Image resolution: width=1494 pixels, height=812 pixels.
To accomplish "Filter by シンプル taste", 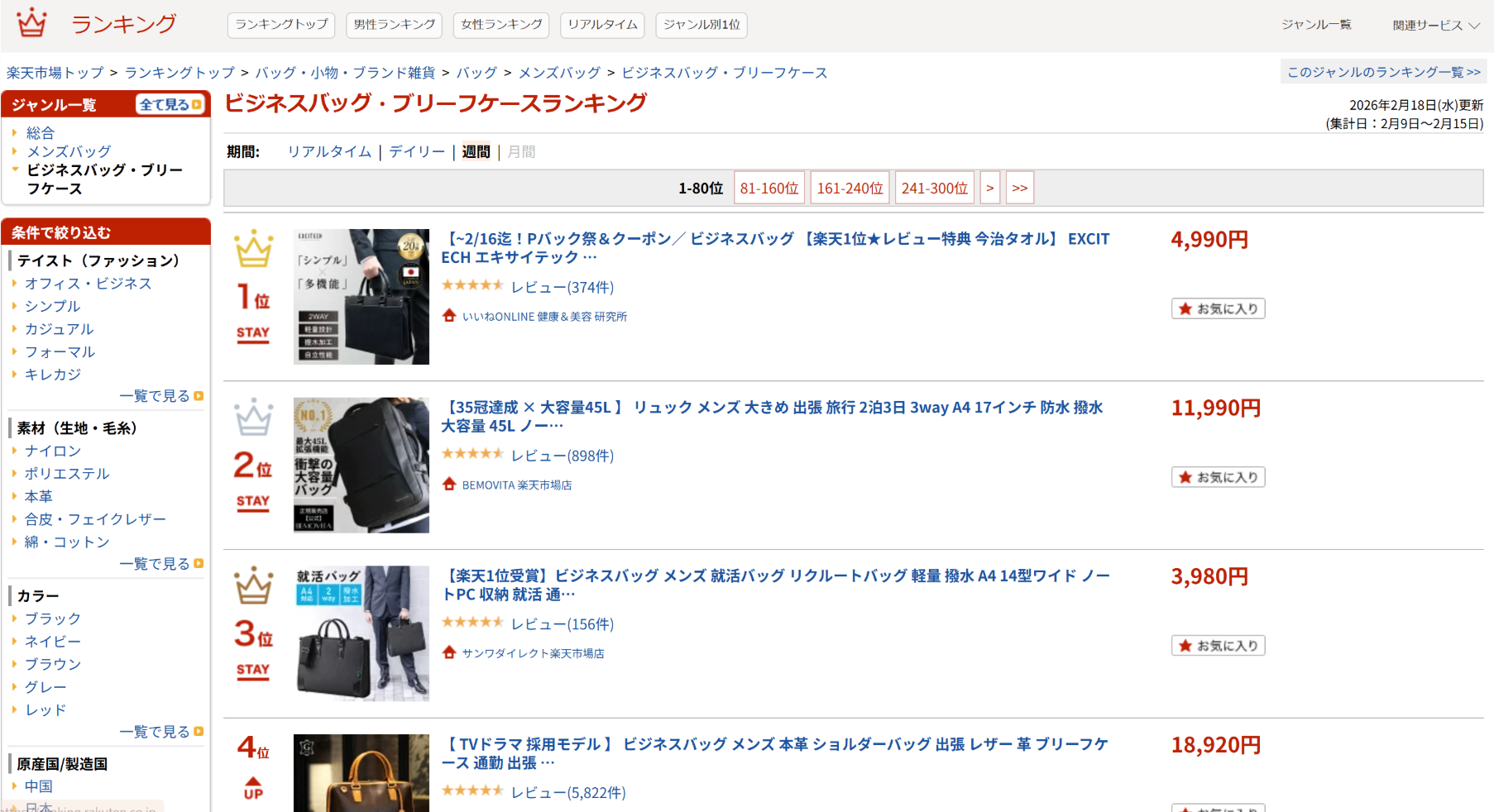I will [x=53, y=306].
